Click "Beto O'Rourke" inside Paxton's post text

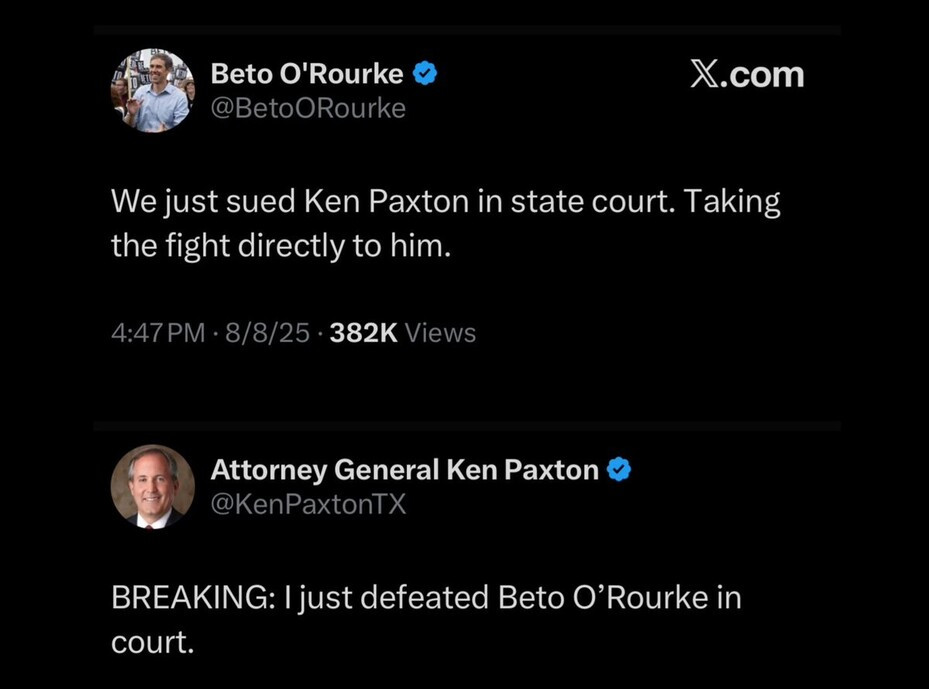click(592, 598)
